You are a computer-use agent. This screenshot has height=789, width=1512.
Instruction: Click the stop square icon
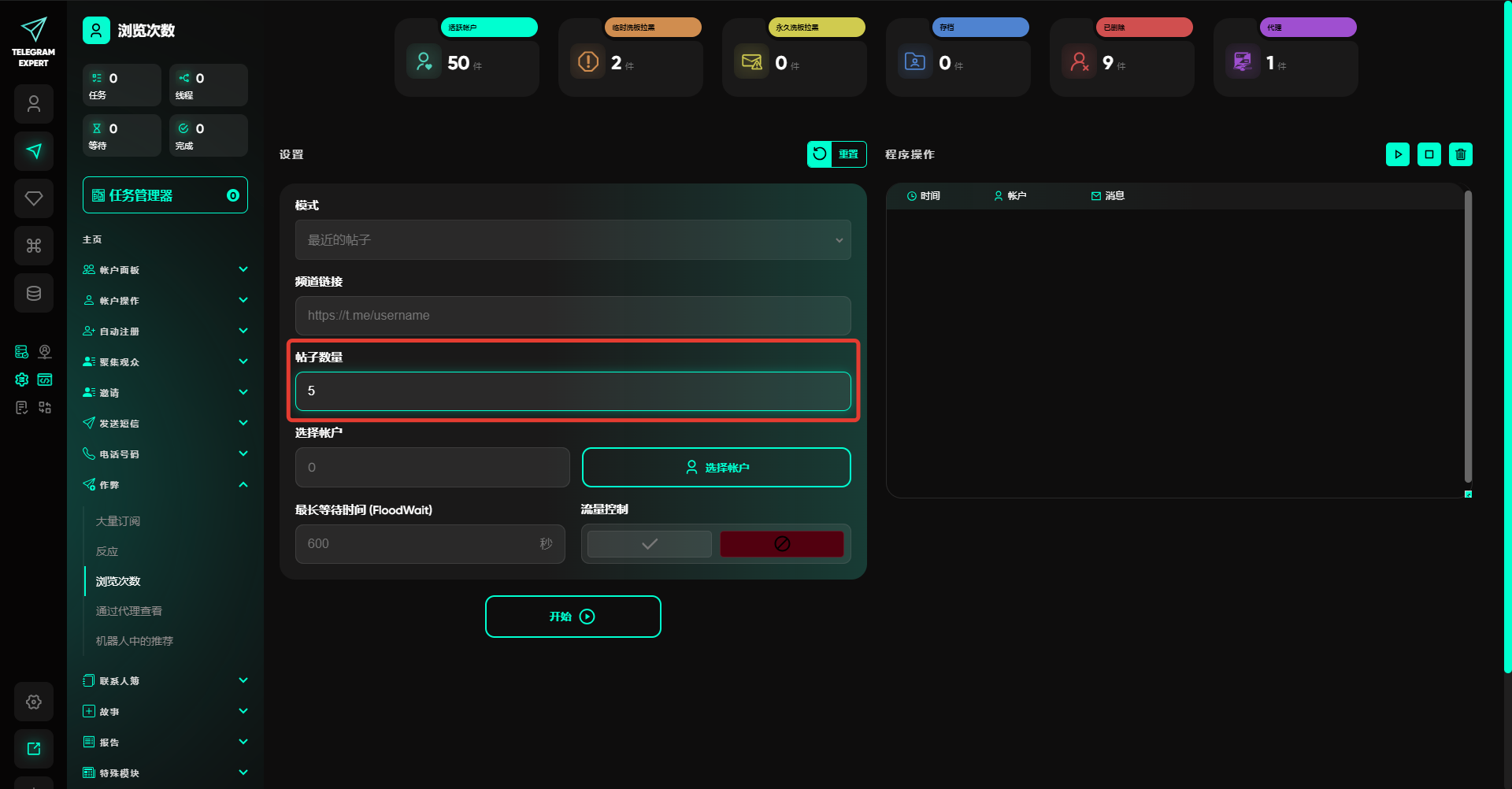click(x=1429, y=154)
